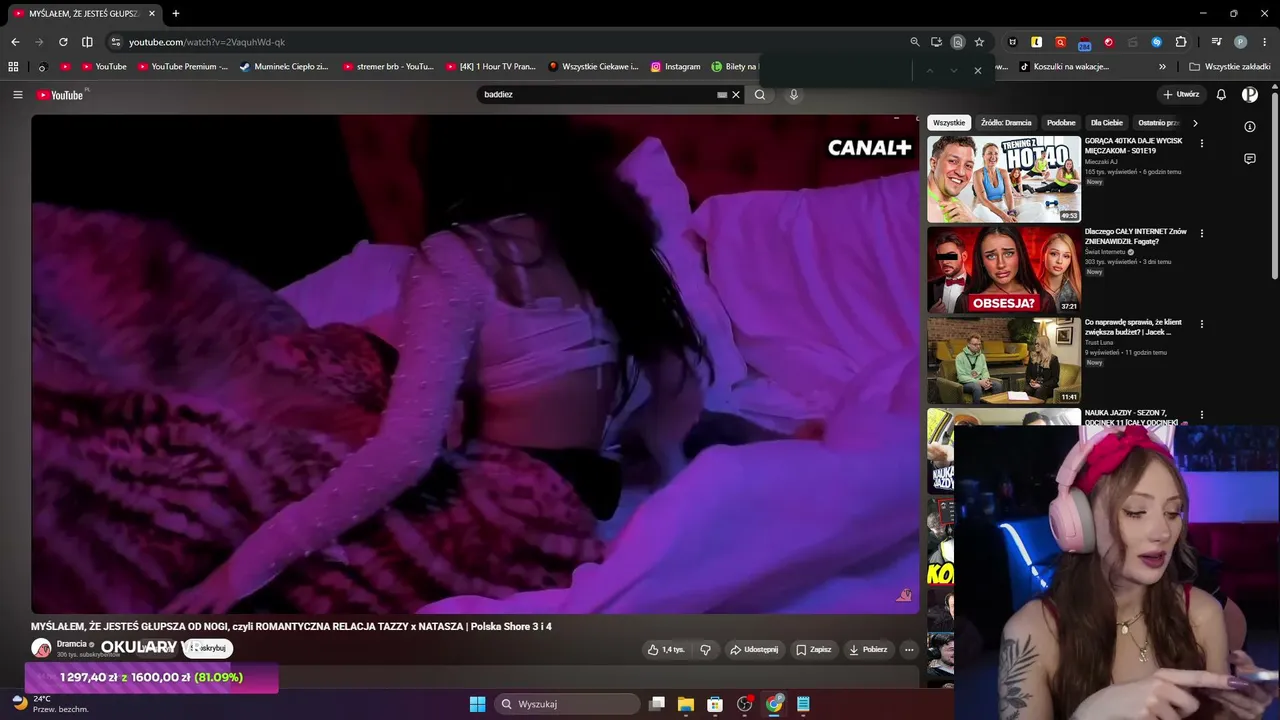The width and height of the screenshot is (1280, 720).
Task: Open site information icon in address bar
Action: pyautogui.click(x=116, y=42)
